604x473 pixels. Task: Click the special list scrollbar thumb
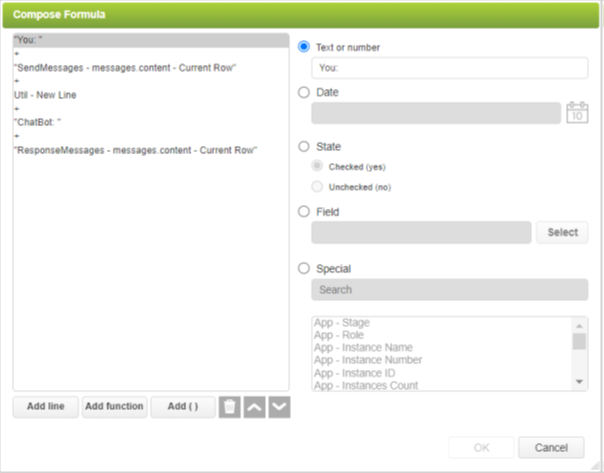(579, 341)
